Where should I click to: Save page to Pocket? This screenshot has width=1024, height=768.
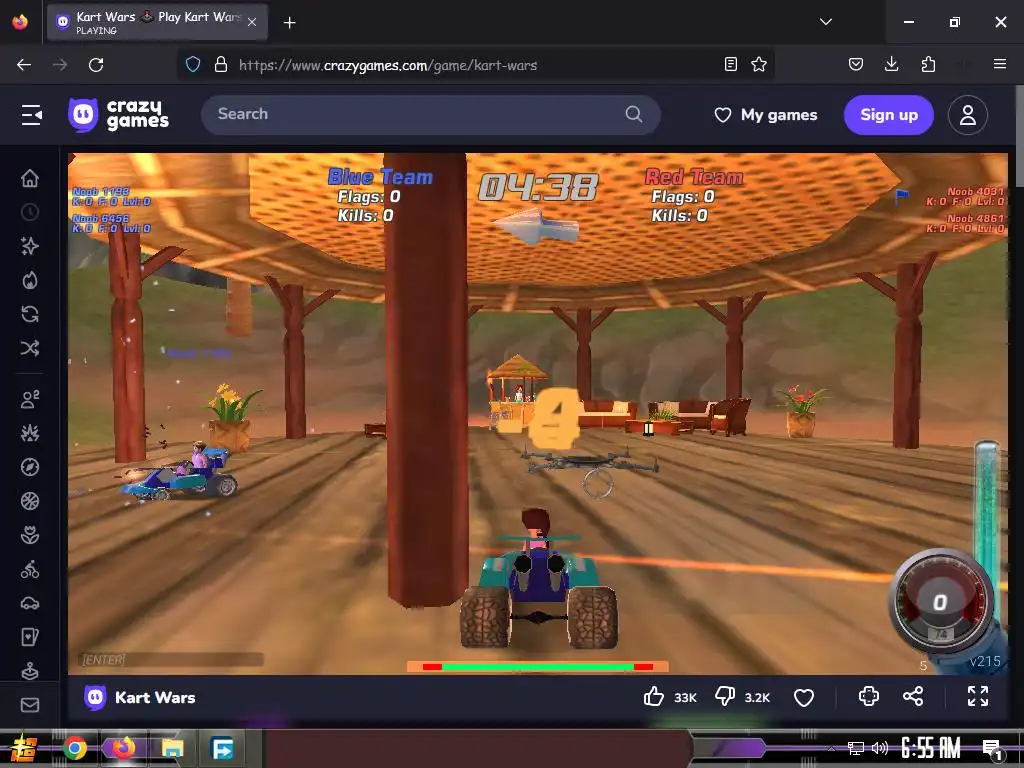pyautogui.click(x=856, y=64)
